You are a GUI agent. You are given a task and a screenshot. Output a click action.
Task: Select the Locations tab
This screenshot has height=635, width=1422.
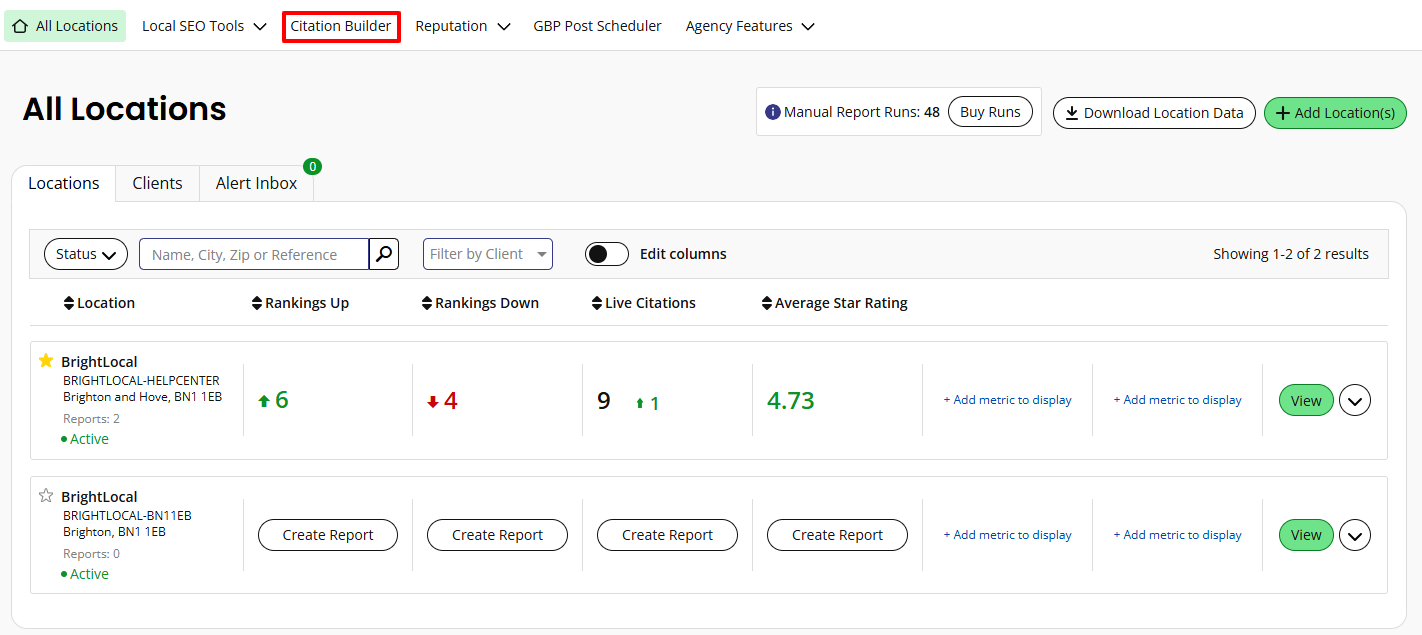tap(64, 183)
